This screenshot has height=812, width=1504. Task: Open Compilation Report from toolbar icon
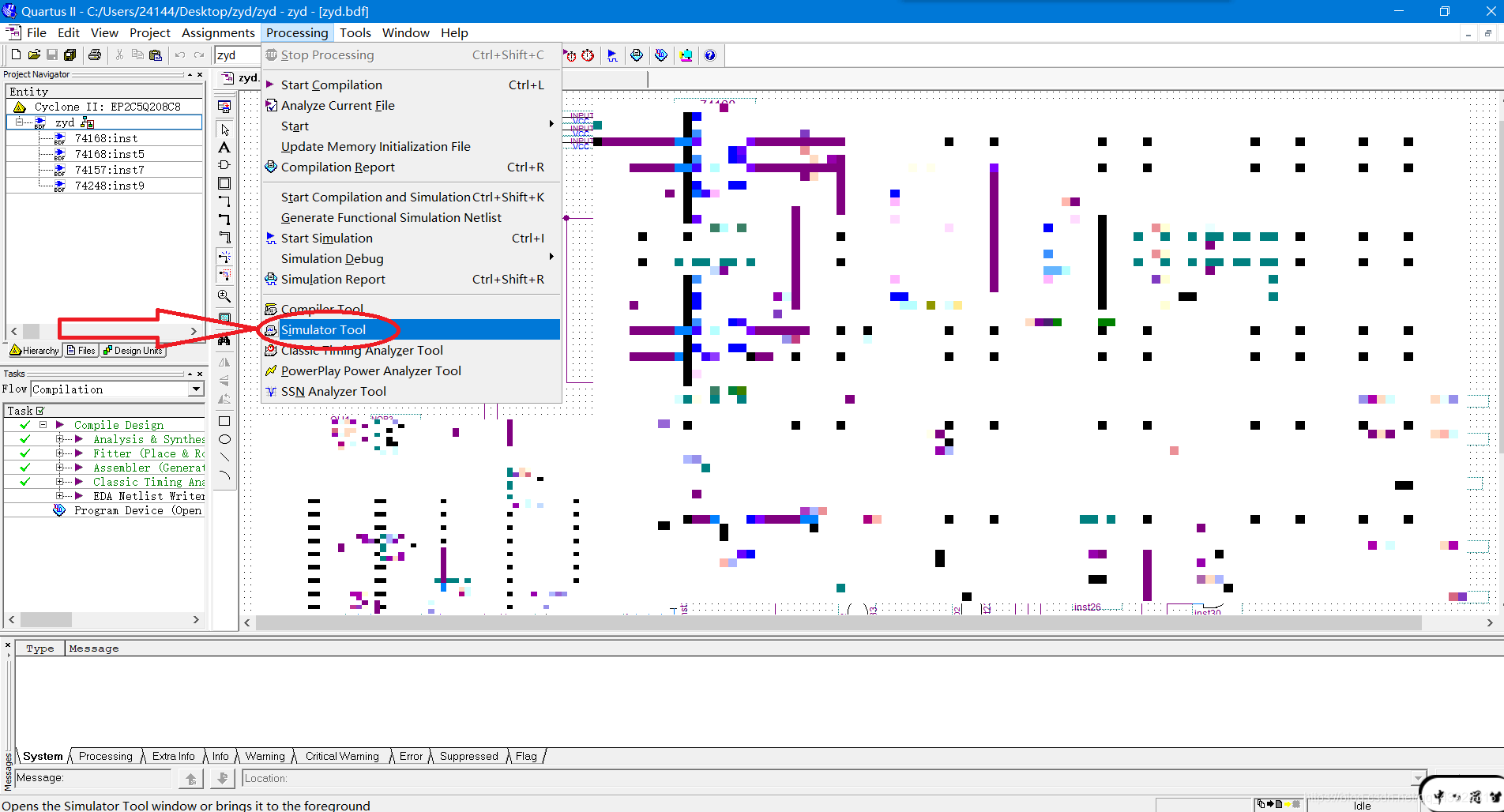coord(637,55)
